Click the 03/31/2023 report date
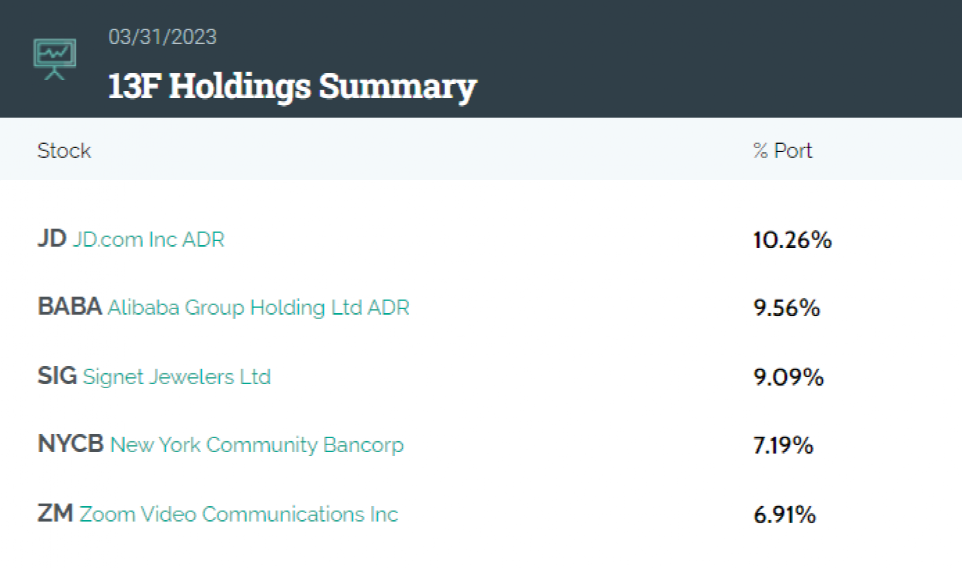This screenshot has width=962, height=569. click(x=163, y=37)
